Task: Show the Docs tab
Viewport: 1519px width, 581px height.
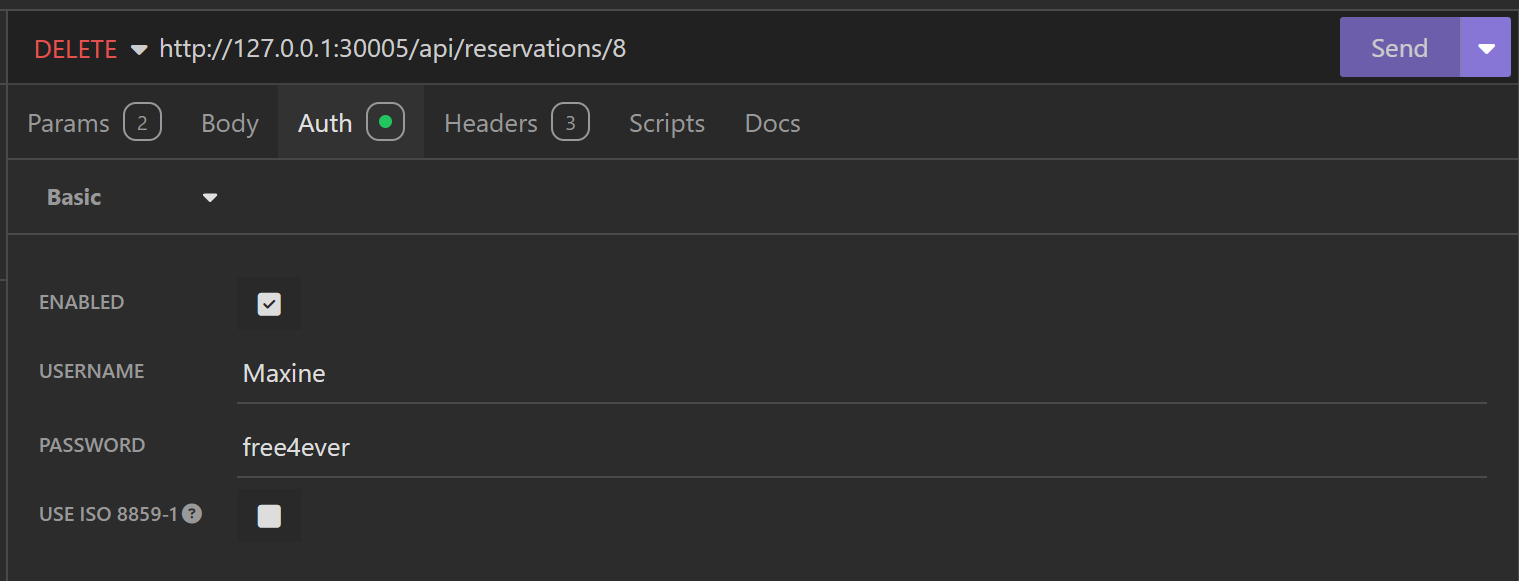Action: (773, 123)
